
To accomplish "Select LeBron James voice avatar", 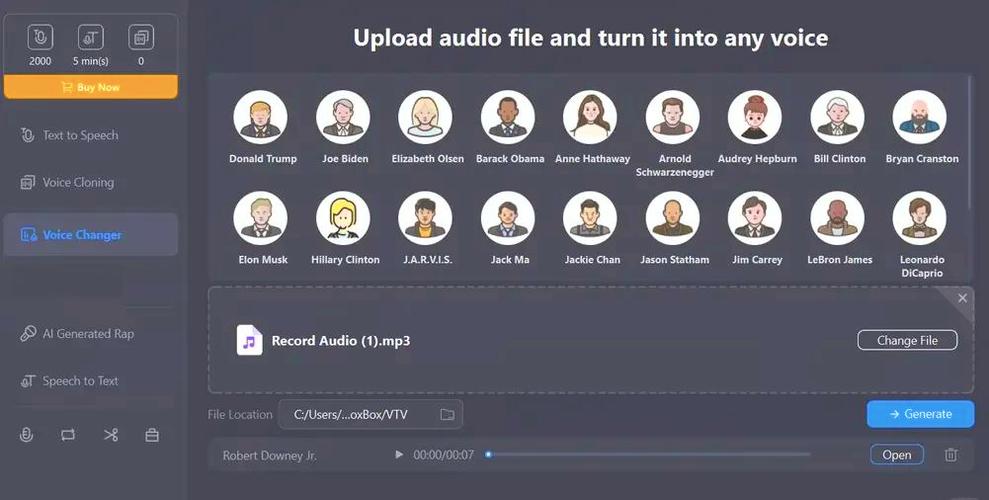I will (838, 218).
